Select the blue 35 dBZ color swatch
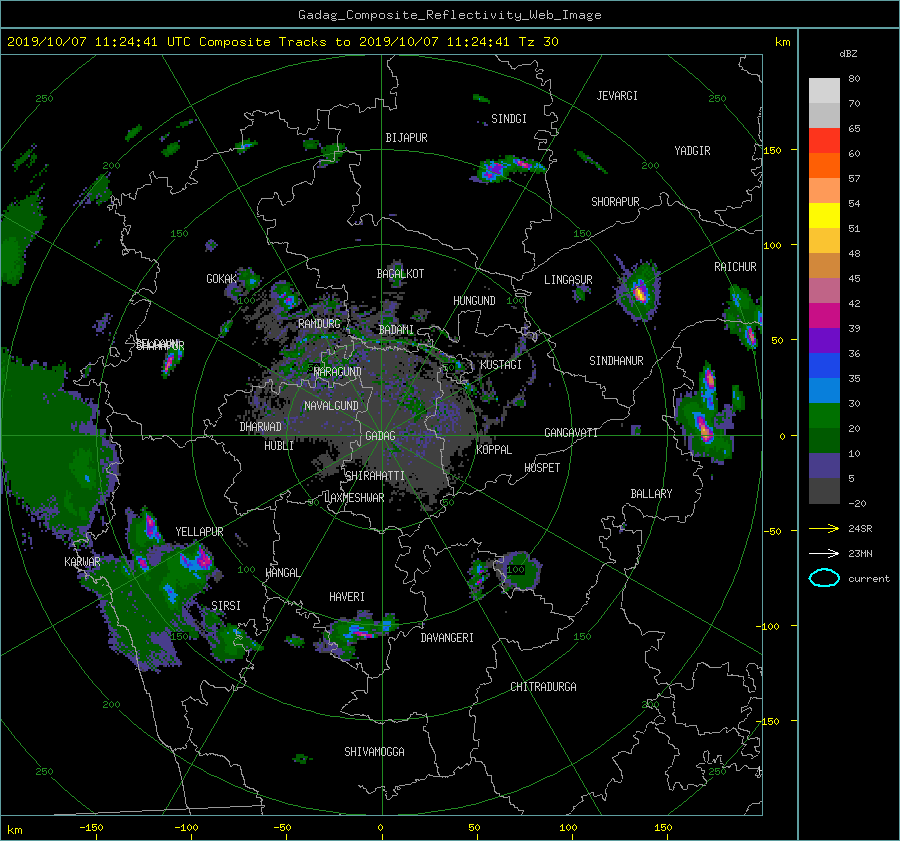 click(x=824, y=366)
